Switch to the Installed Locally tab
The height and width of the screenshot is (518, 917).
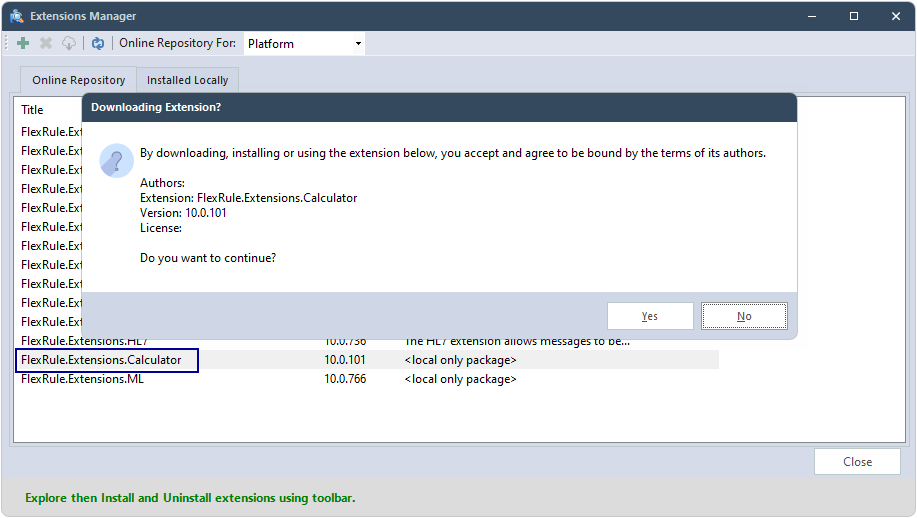(x=187, y=80)
